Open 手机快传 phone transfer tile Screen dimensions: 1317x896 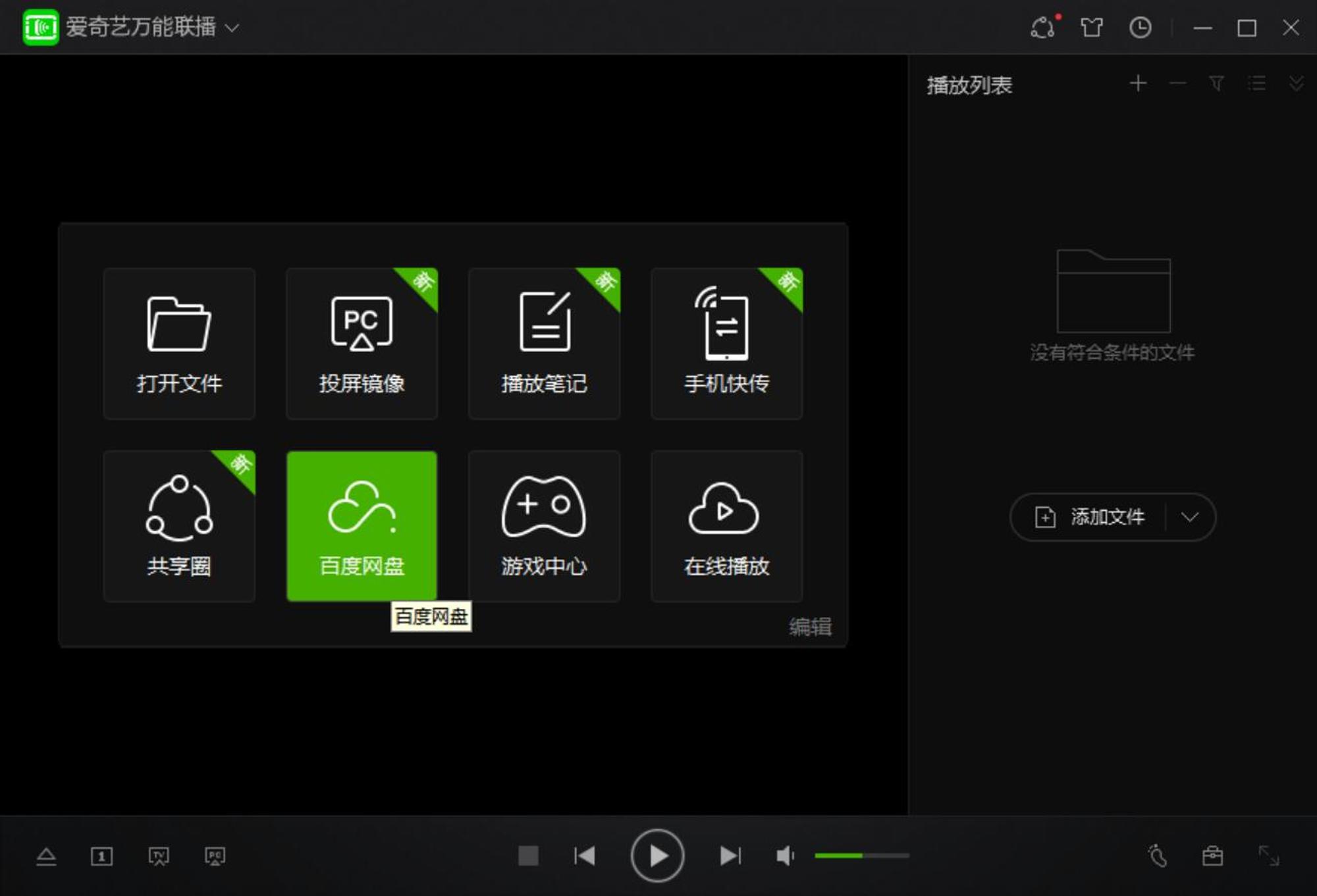(x=726, y=343)
